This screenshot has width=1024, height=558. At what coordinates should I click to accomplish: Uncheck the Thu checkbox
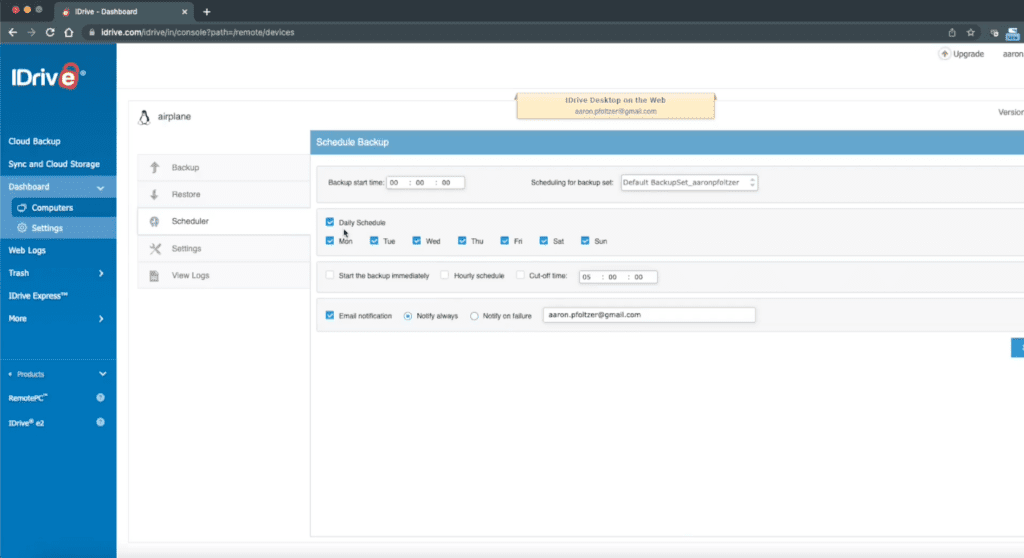coord(462,240)
